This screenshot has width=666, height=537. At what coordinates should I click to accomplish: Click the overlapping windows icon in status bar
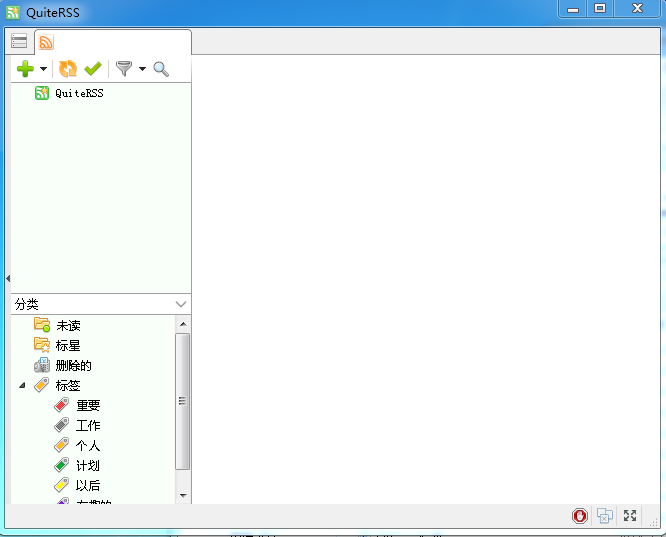coord(605,516)
